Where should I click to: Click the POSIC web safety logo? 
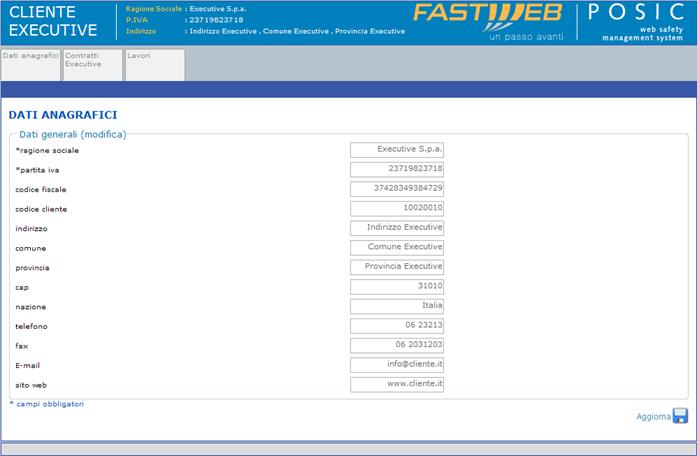point(636,23)
